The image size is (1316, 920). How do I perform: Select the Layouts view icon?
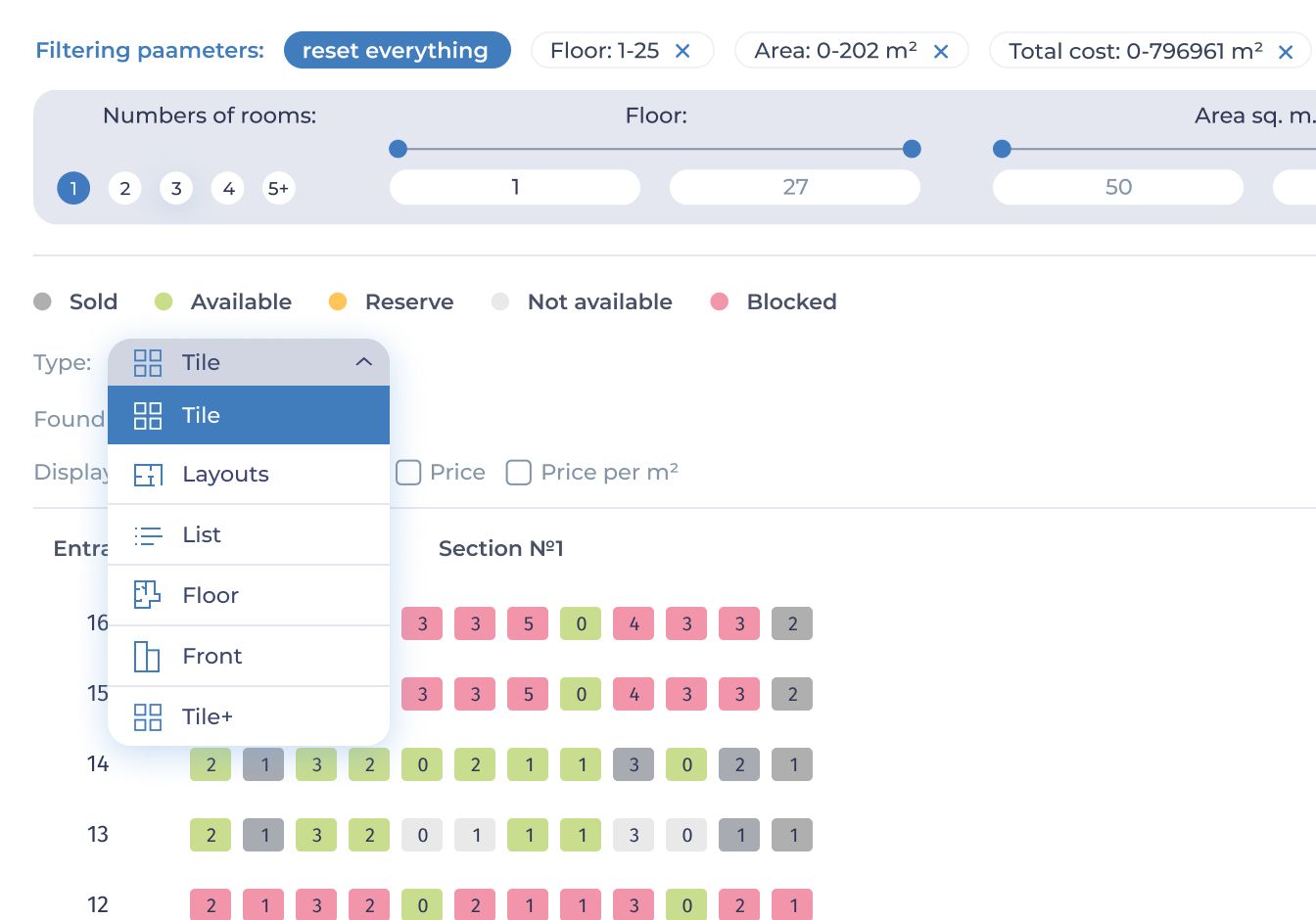click(148, 475)
